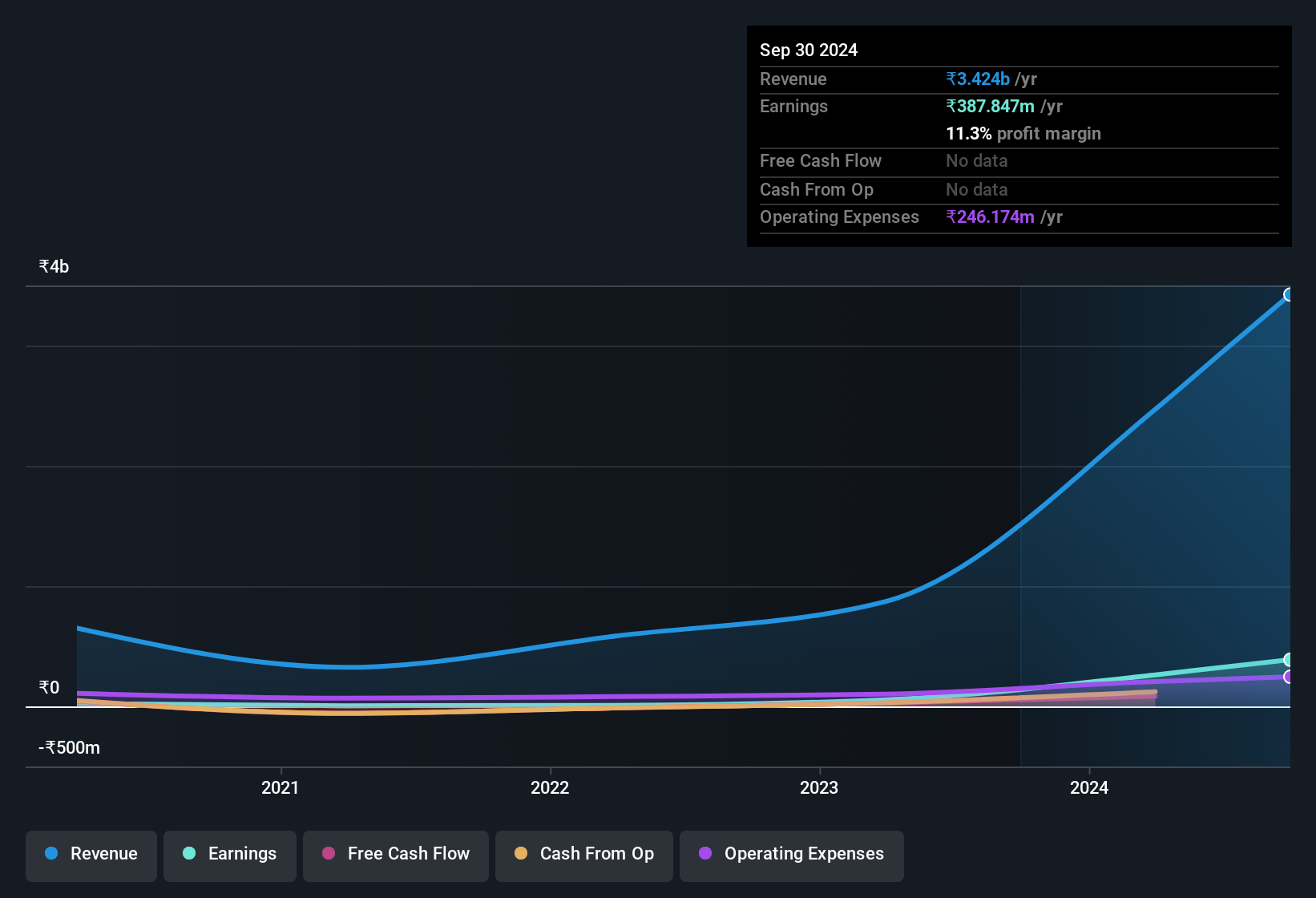Screen dimensions: 1316x898
Task: Select the Operating Expenses endpoint circle
Action: coord(1289,678)
